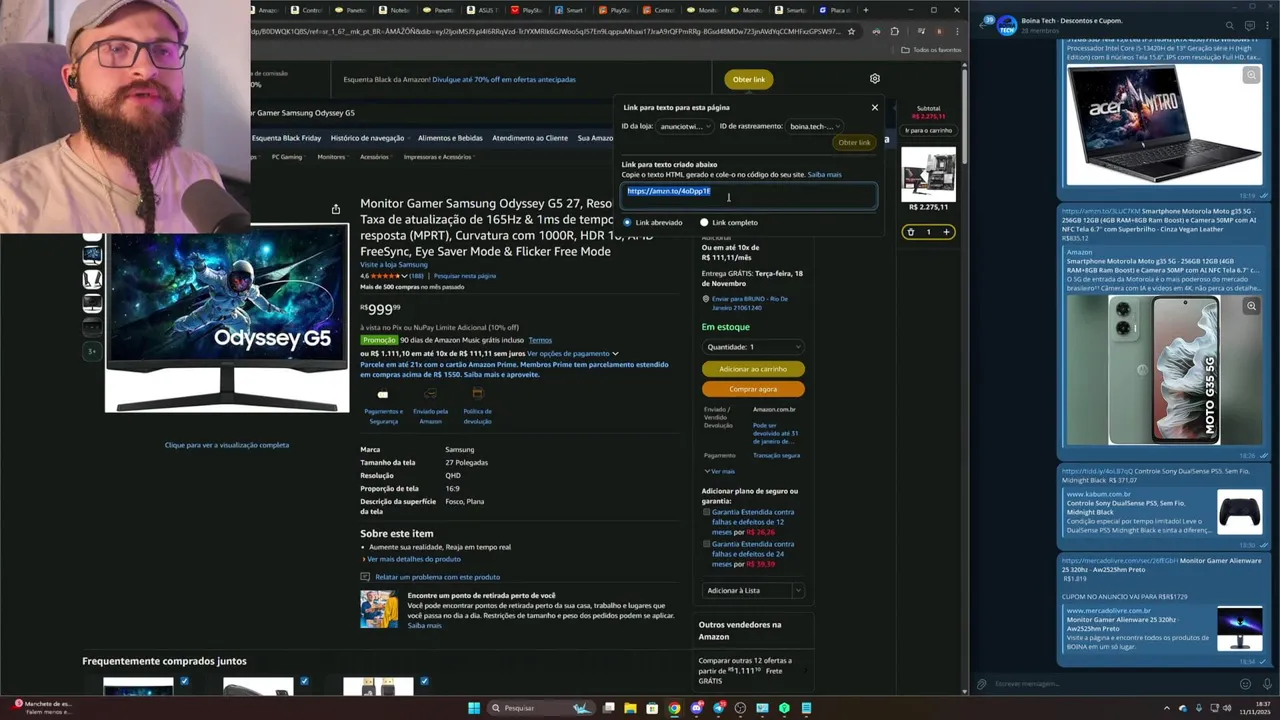This screenshot has height=720, width=1280.
Task: Zoom the Acer Nitro laptop image in Telegram
Action: coord(1251,76)
